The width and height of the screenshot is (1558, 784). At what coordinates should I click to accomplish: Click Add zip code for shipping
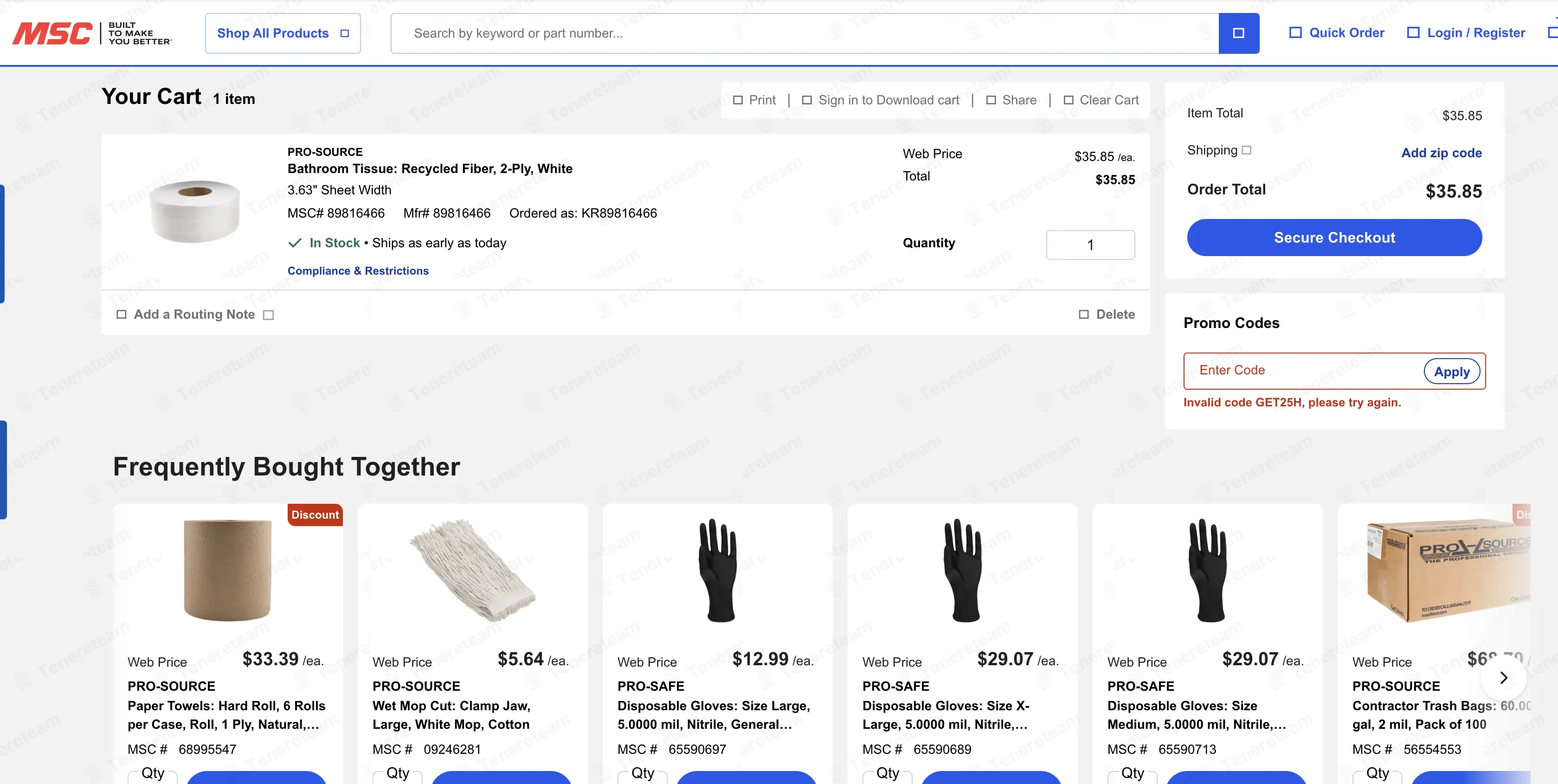coord(1441,153)
